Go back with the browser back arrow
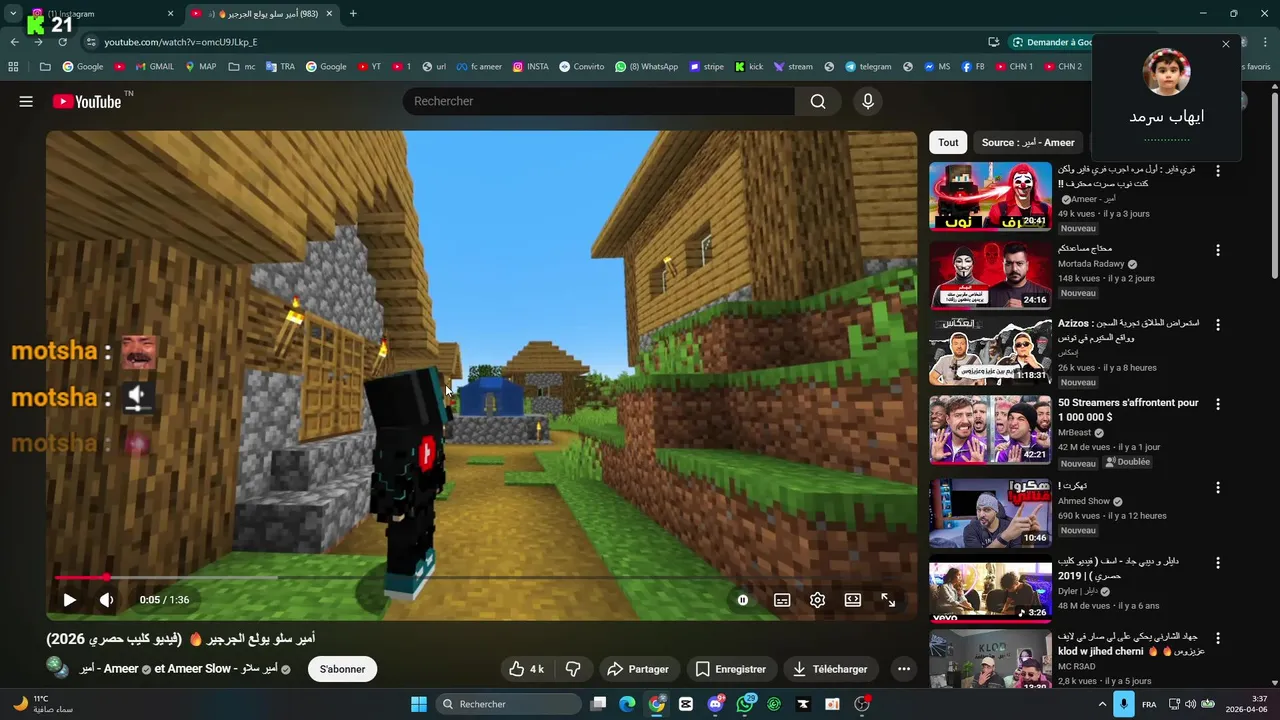This screenshot has width=1280, height=720. click(15, 42)
